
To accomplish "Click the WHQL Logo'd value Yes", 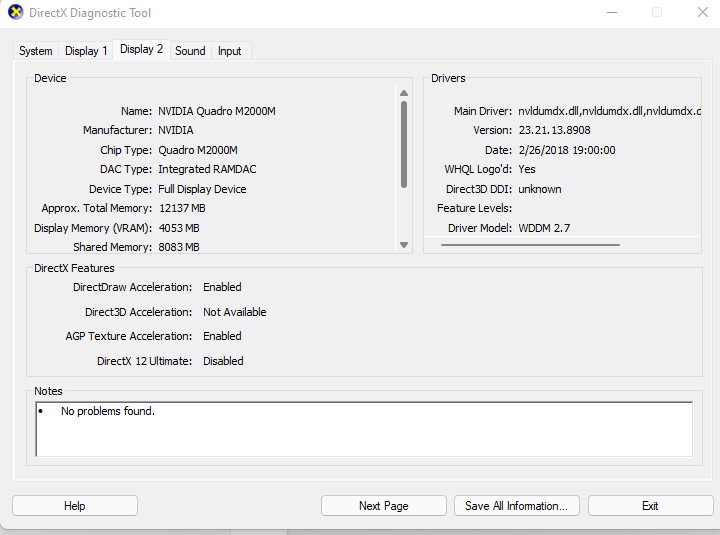I will point(527,169).
